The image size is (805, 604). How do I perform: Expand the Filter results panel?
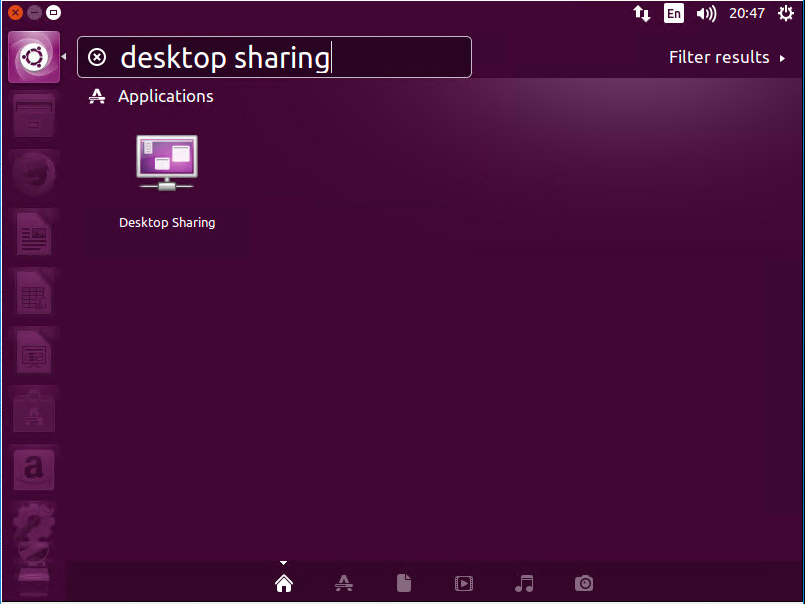tap(726, 58)
